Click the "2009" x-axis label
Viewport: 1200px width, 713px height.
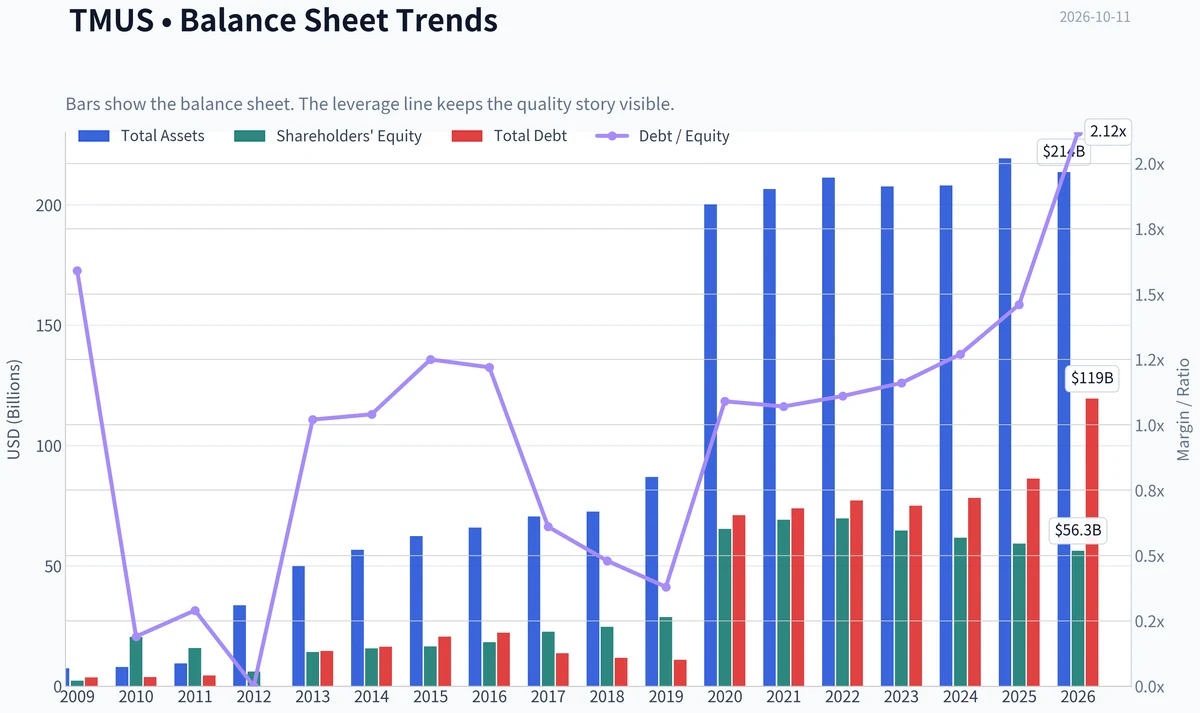click(x=77, y=697)
